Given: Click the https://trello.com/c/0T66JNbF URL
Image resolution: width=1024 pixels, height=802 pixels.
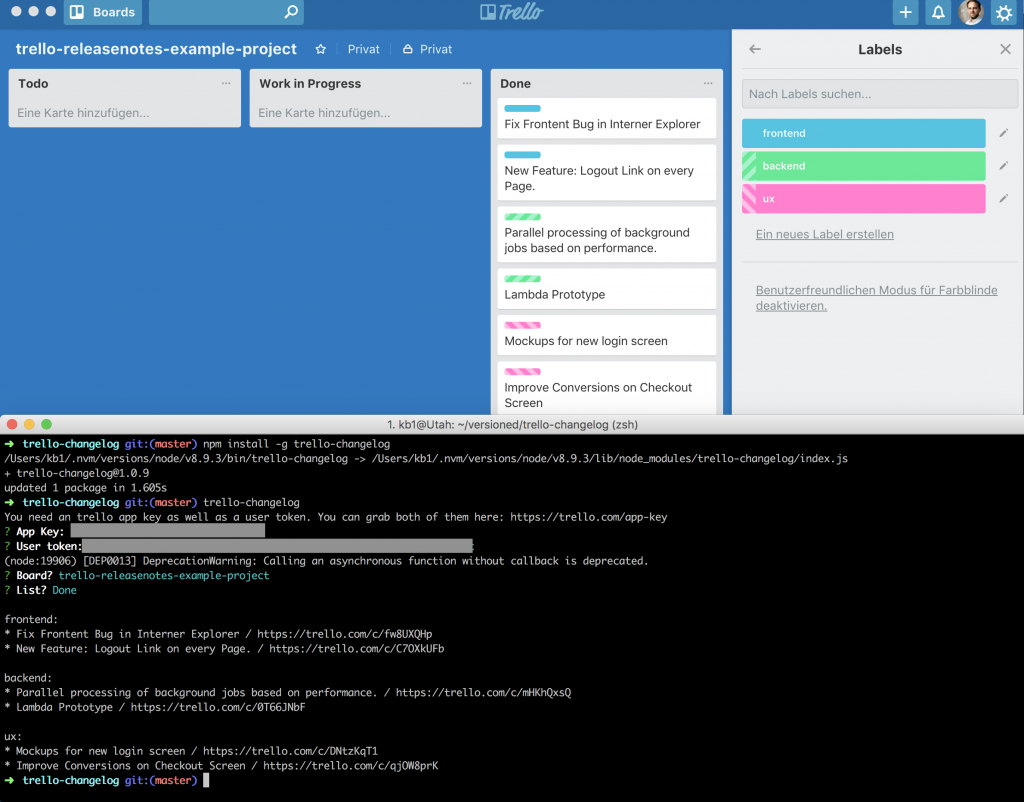Looking at the screenshot, I should (x=217, y=707).
